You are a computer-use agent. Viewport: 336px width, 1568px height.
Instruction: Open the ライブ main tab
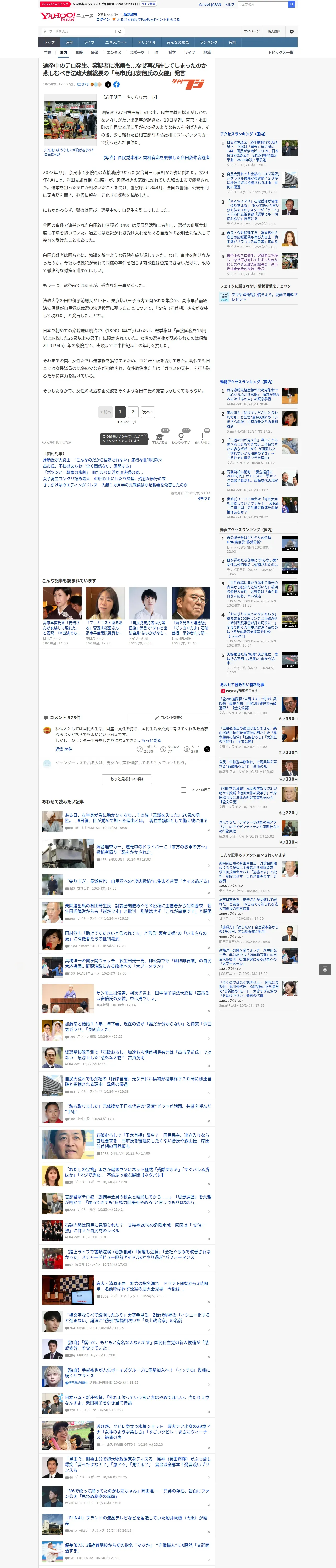(89, 43)
